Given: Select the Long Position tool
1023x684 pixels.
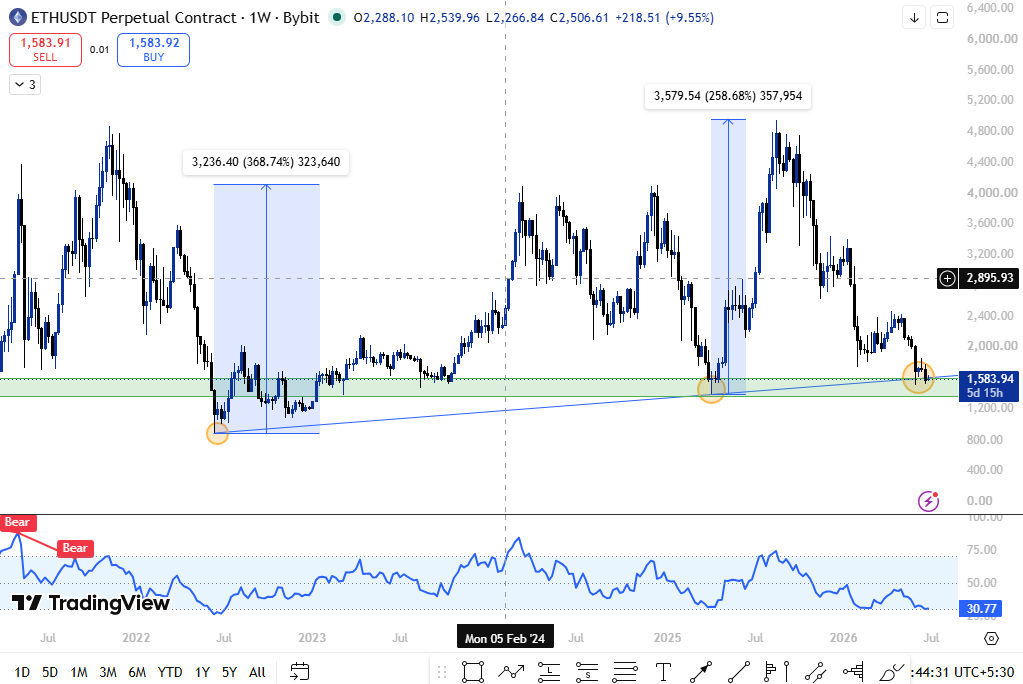Looking at the screenshot, I should (x=549, y=672).
